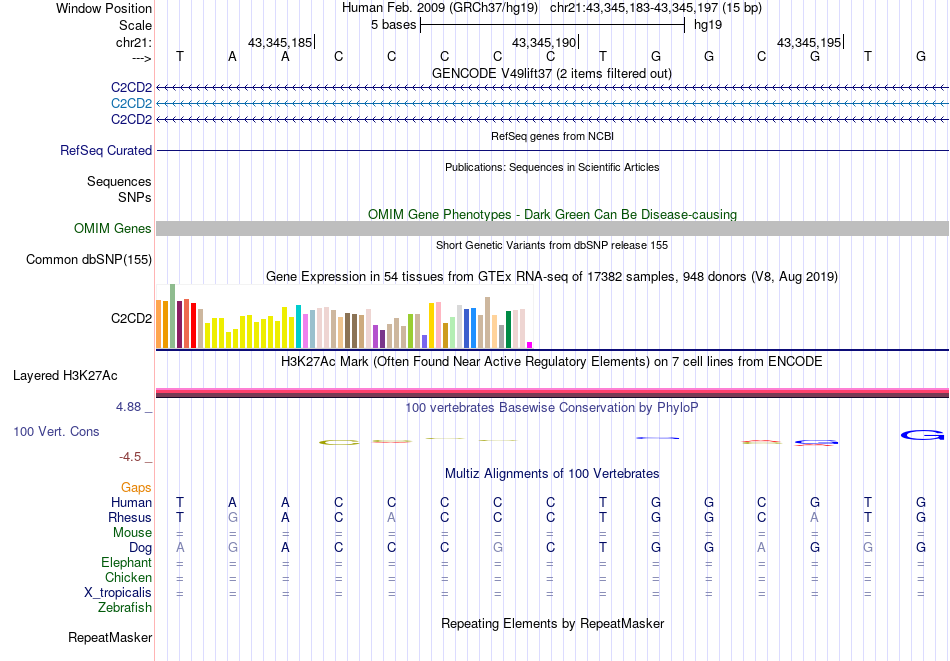
Task: Click the 4.88 PhyloP maximum value
Action: 129,407
